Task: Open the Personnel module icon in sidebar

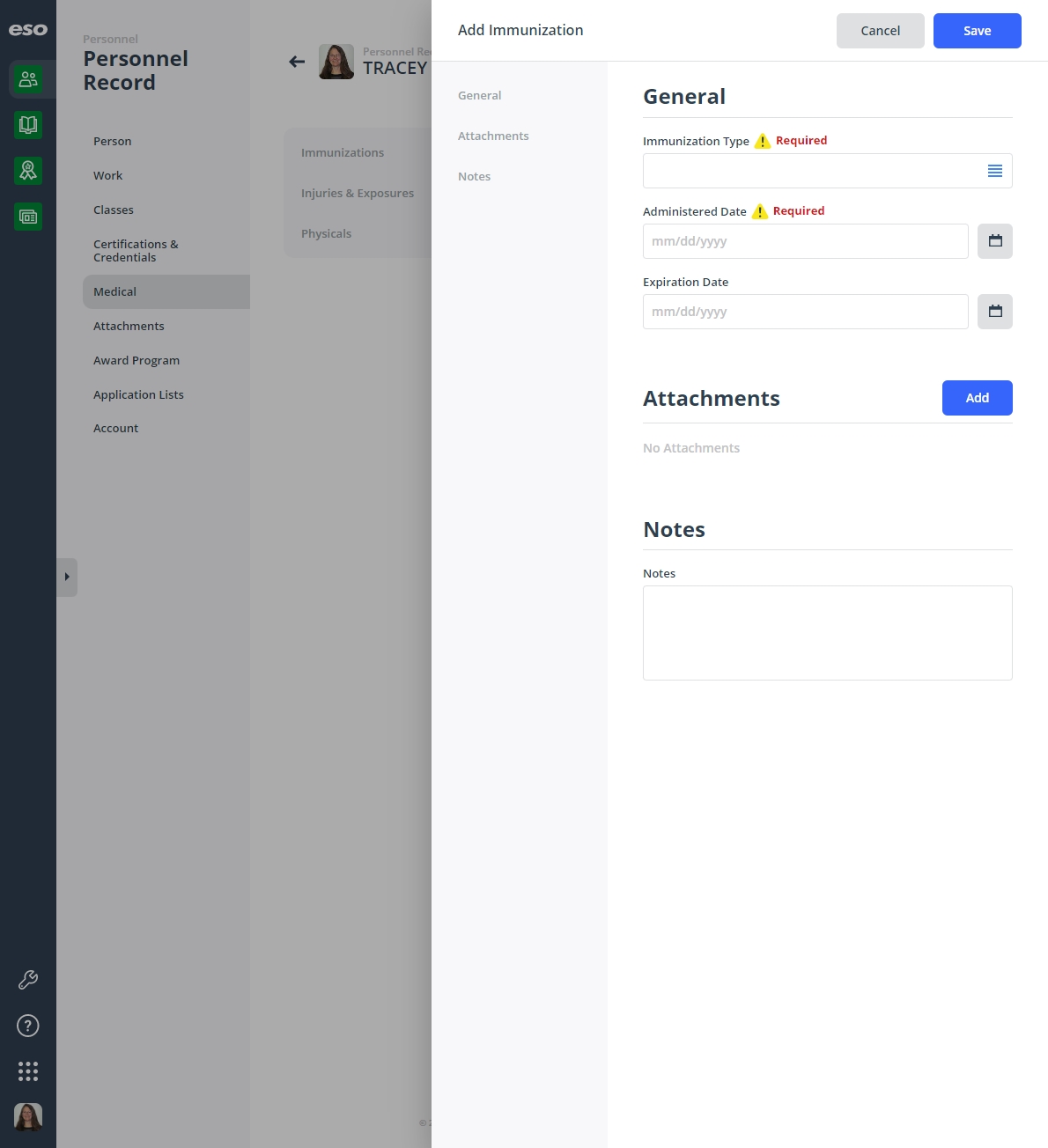Action: [x=28, y=79]
